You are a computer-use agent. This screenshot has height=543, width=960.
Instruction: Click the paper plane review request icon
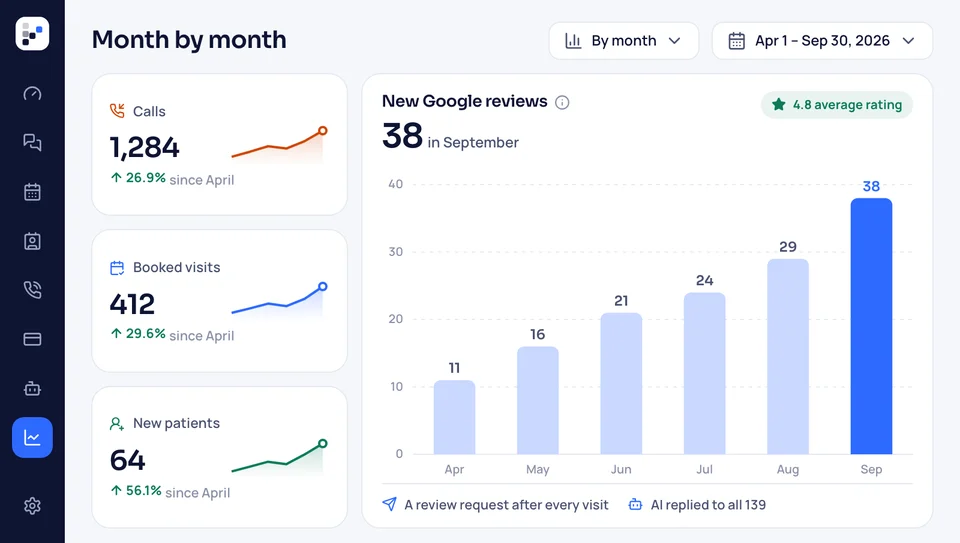(x=389, y=504)
